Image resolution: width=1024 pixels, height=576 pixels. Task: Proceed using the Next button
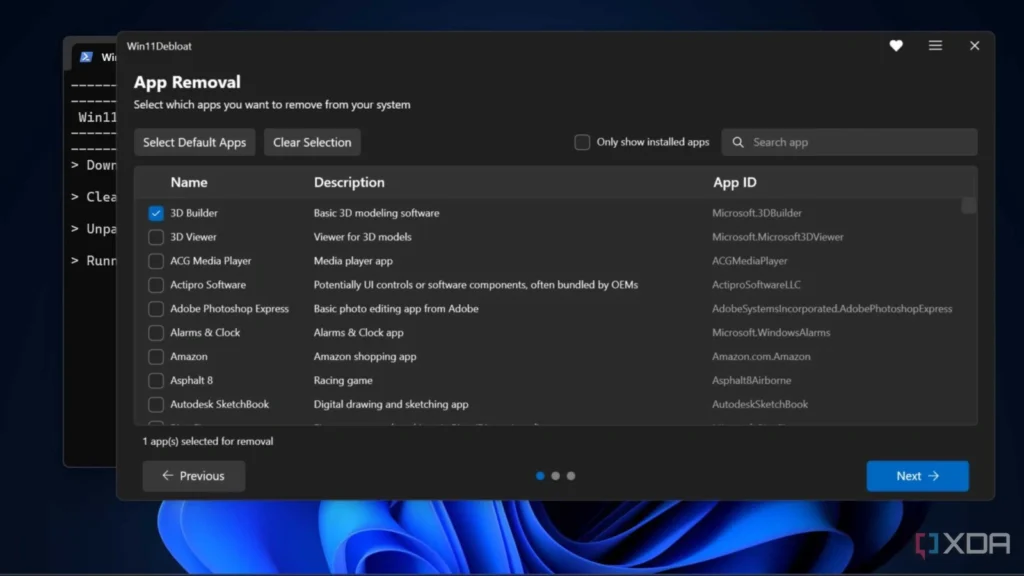pos(917,476)
